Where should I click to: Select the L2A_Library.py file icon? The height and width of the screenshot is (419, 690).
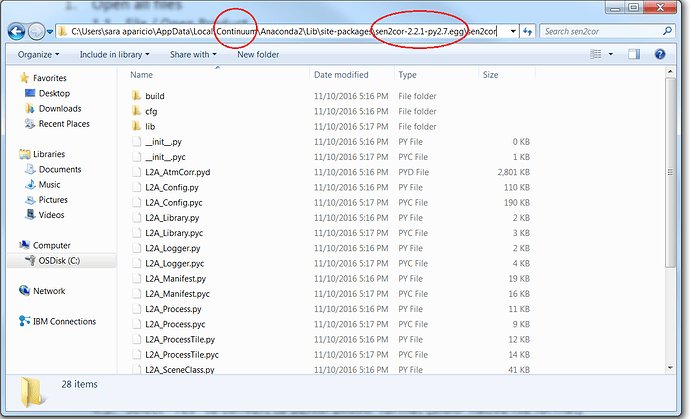click(x=137, y=217)
